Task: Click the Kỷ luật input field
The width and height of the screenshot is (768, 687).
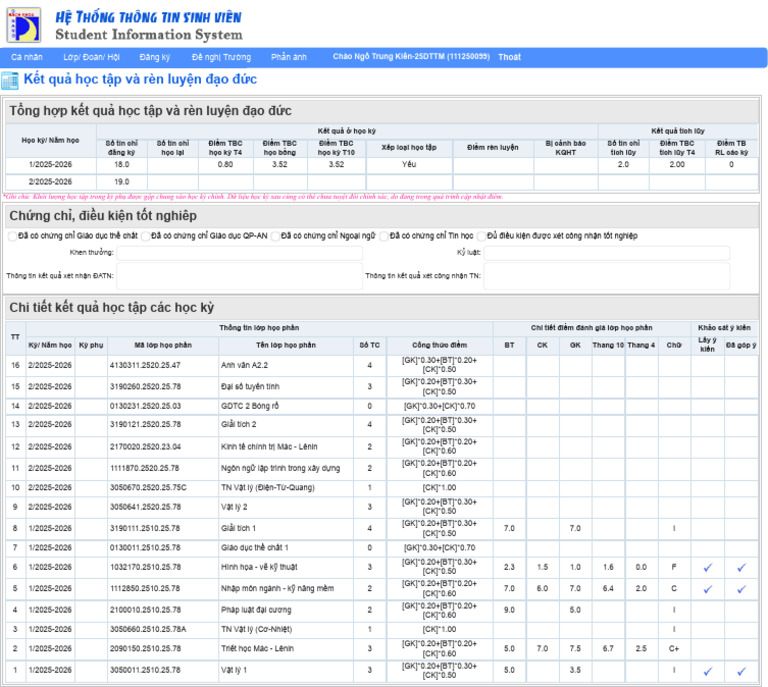Action: click(606, 253)
